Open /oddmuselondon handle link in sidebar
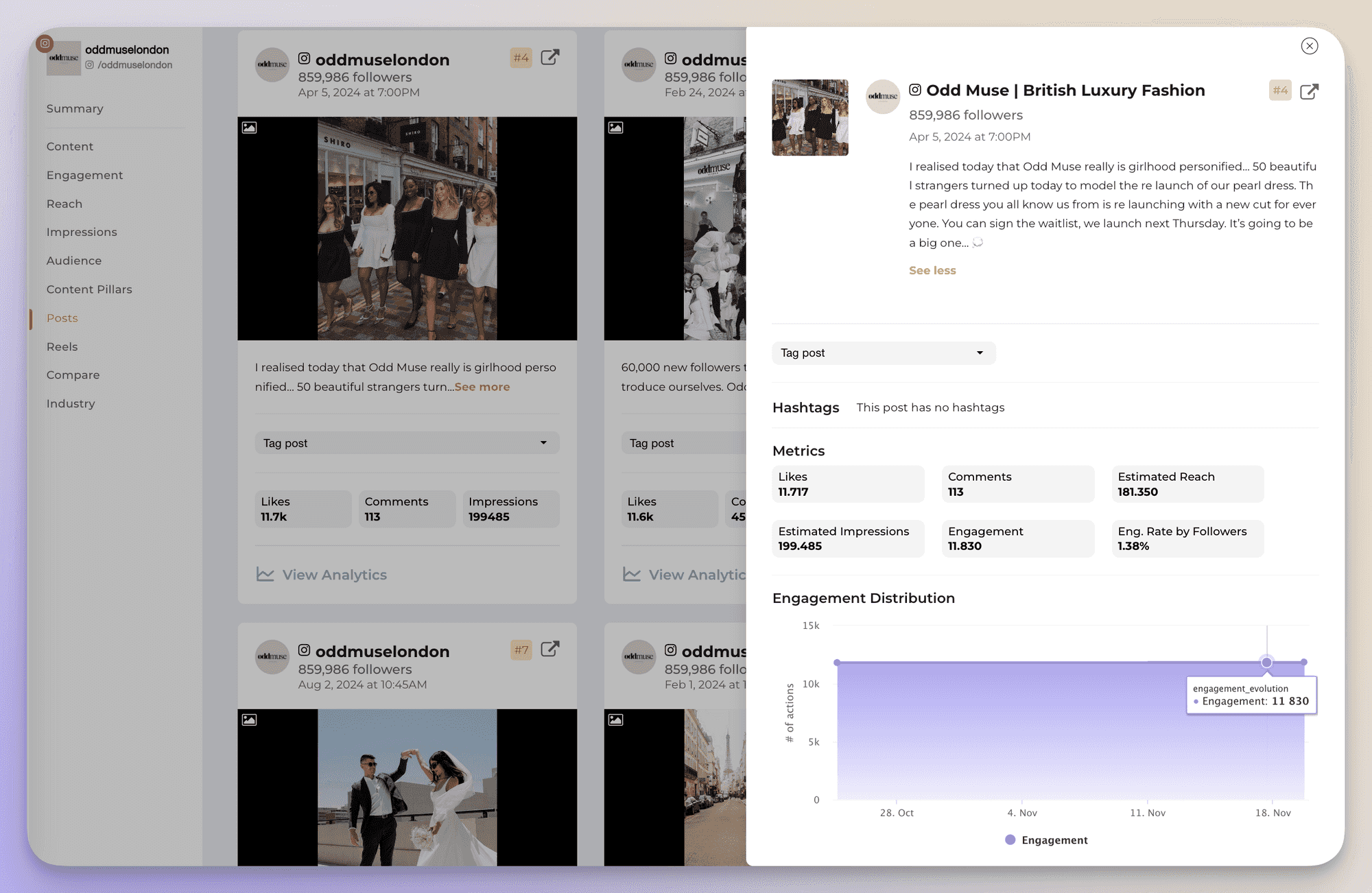This screenshot has height=893, width=1372. 129,65
